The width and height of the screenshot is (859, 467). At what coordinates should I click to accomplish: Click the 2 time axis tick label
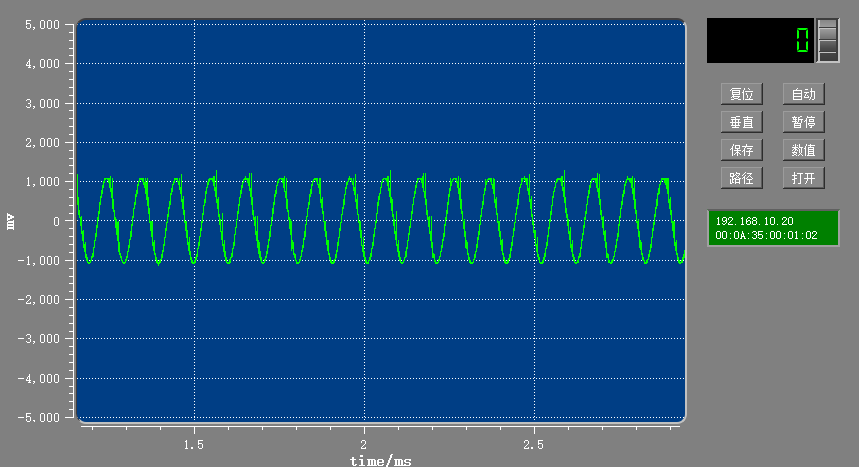pyautogui.click(x=364, y=445)
